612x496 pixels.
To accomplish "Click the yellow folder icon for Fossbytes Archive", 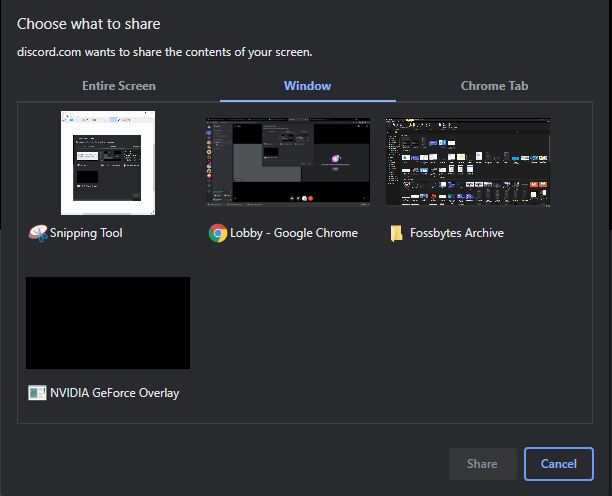I will click(x=397, y=233).
